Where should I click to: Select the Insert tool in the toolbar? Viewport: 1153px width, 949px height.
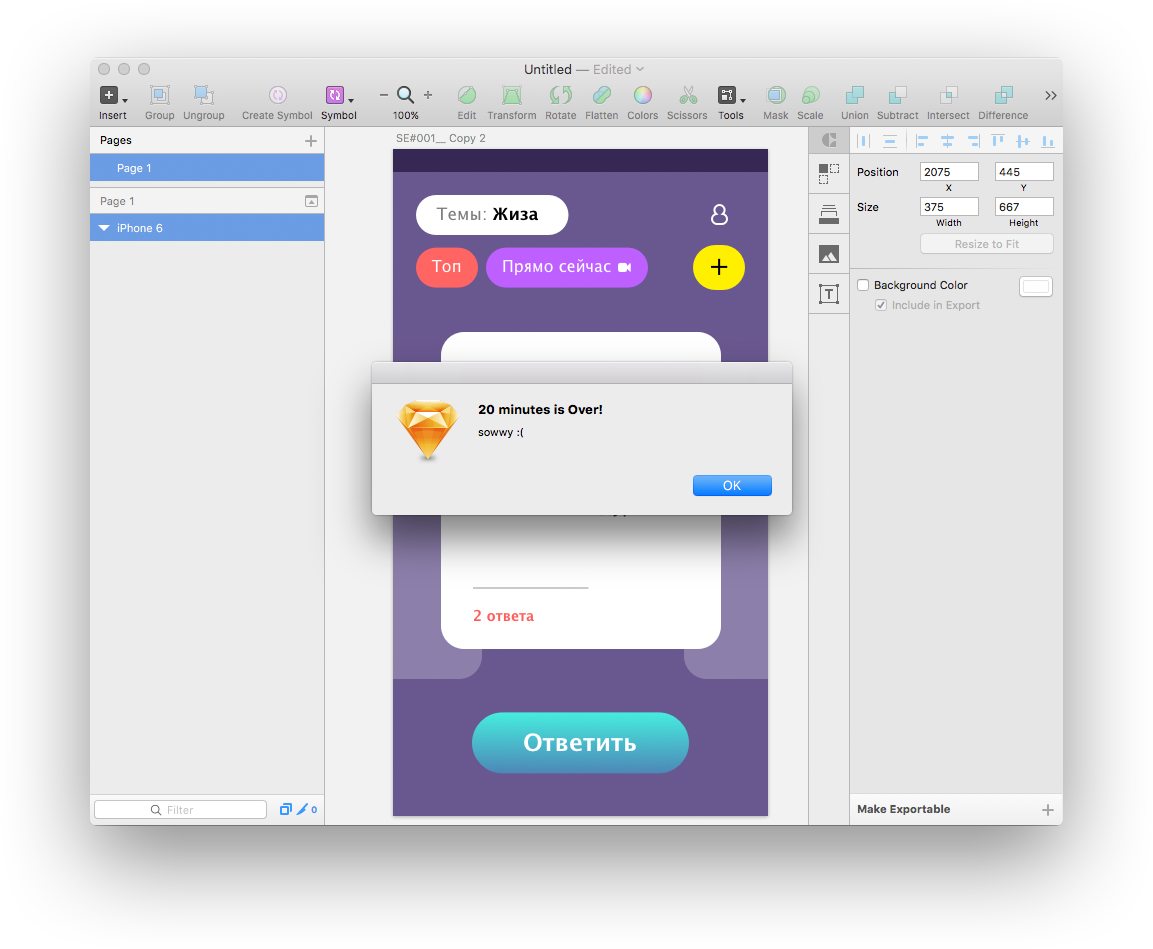(x=108, y=95)
